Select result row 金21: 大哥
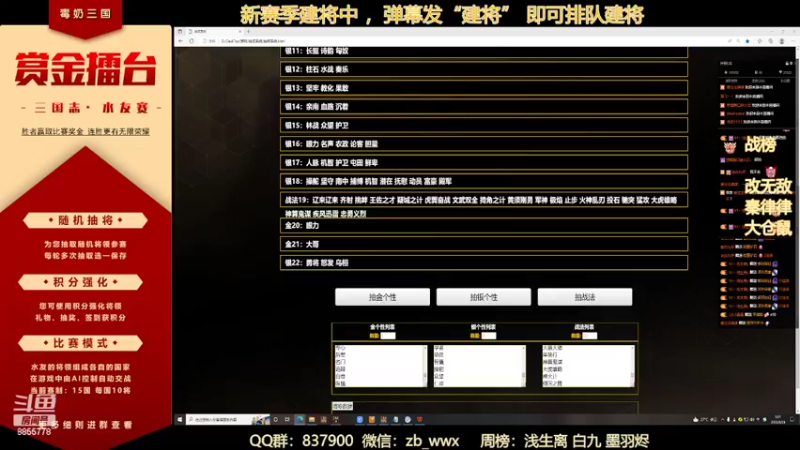Image resolution: width=800 pixels, height=450 pixels. (x=484, y=244)
